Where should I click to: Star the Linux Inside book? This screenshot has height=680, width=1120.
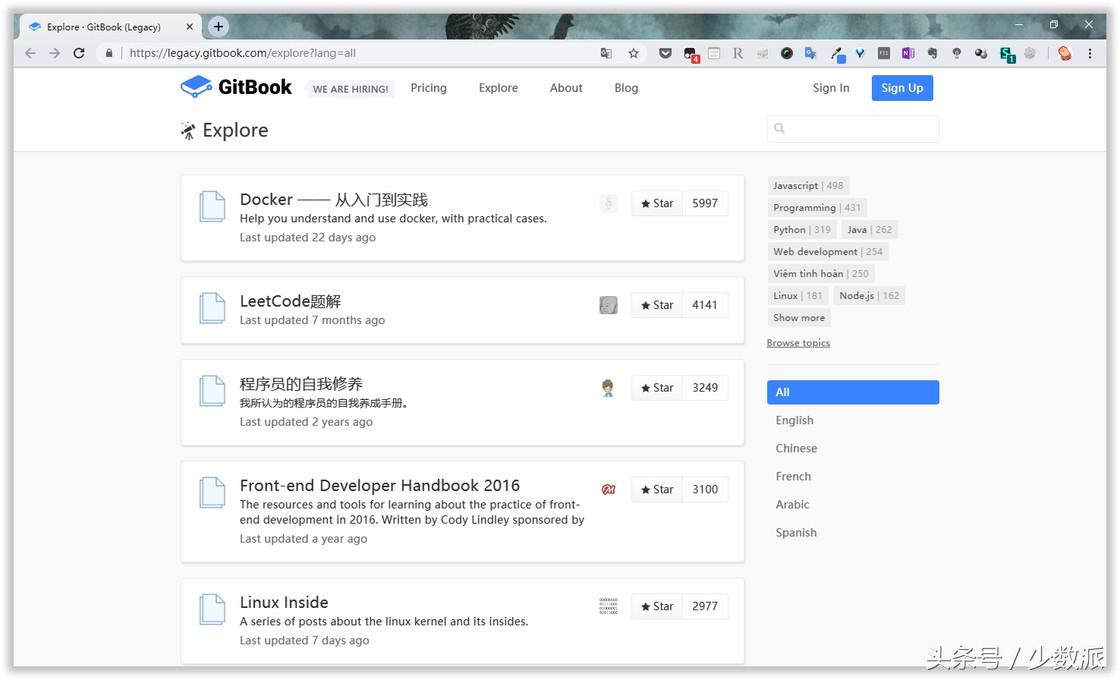(x=657, y=607)
